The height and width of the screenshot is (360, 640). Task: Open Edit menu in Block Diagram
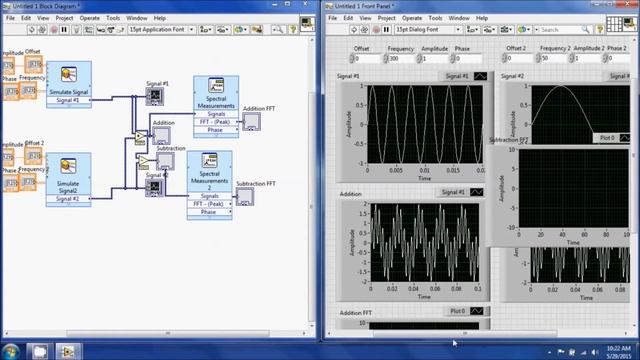(x=26, y=18)
